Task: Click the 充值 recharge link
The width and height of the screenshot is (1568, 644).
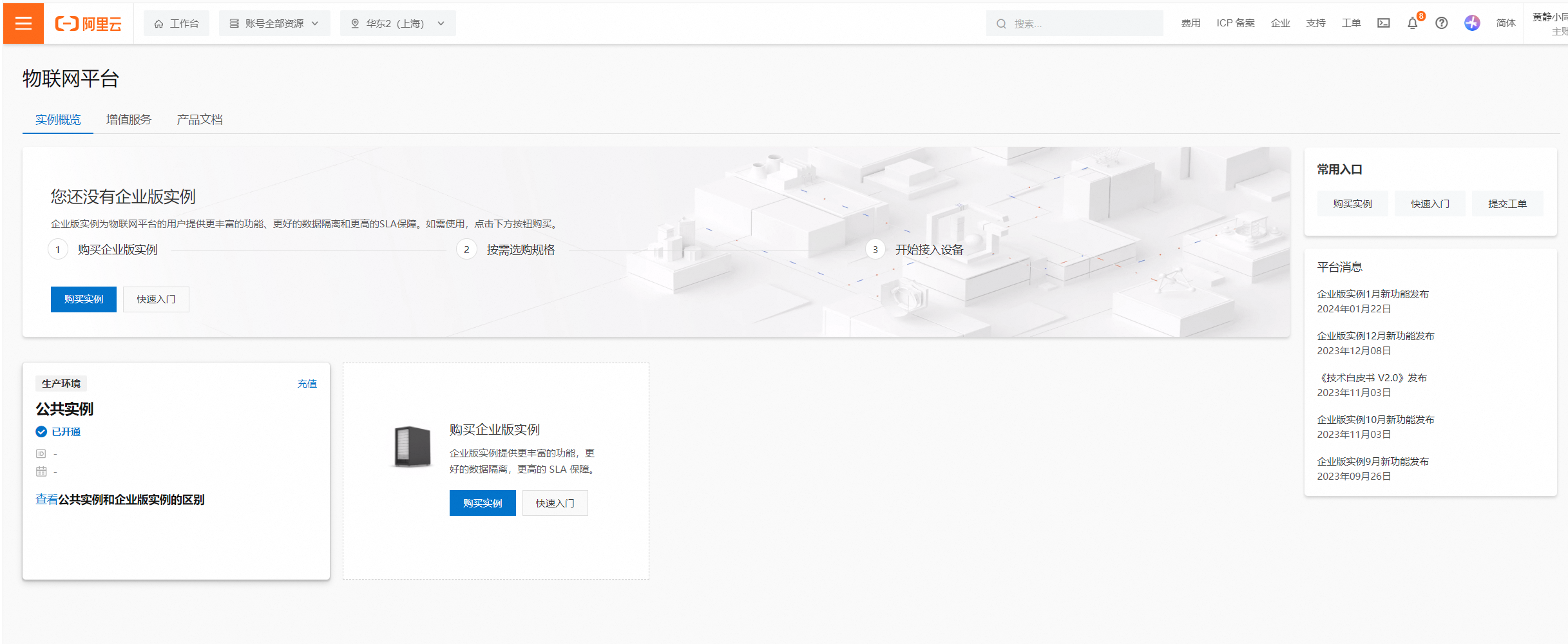Action: coord(307,384)
